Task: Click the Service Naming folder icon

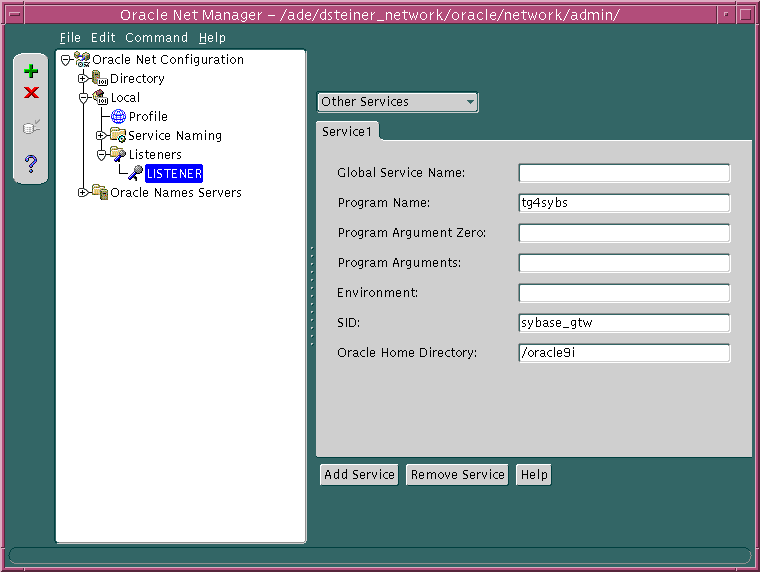Action: tap(117, 136)
